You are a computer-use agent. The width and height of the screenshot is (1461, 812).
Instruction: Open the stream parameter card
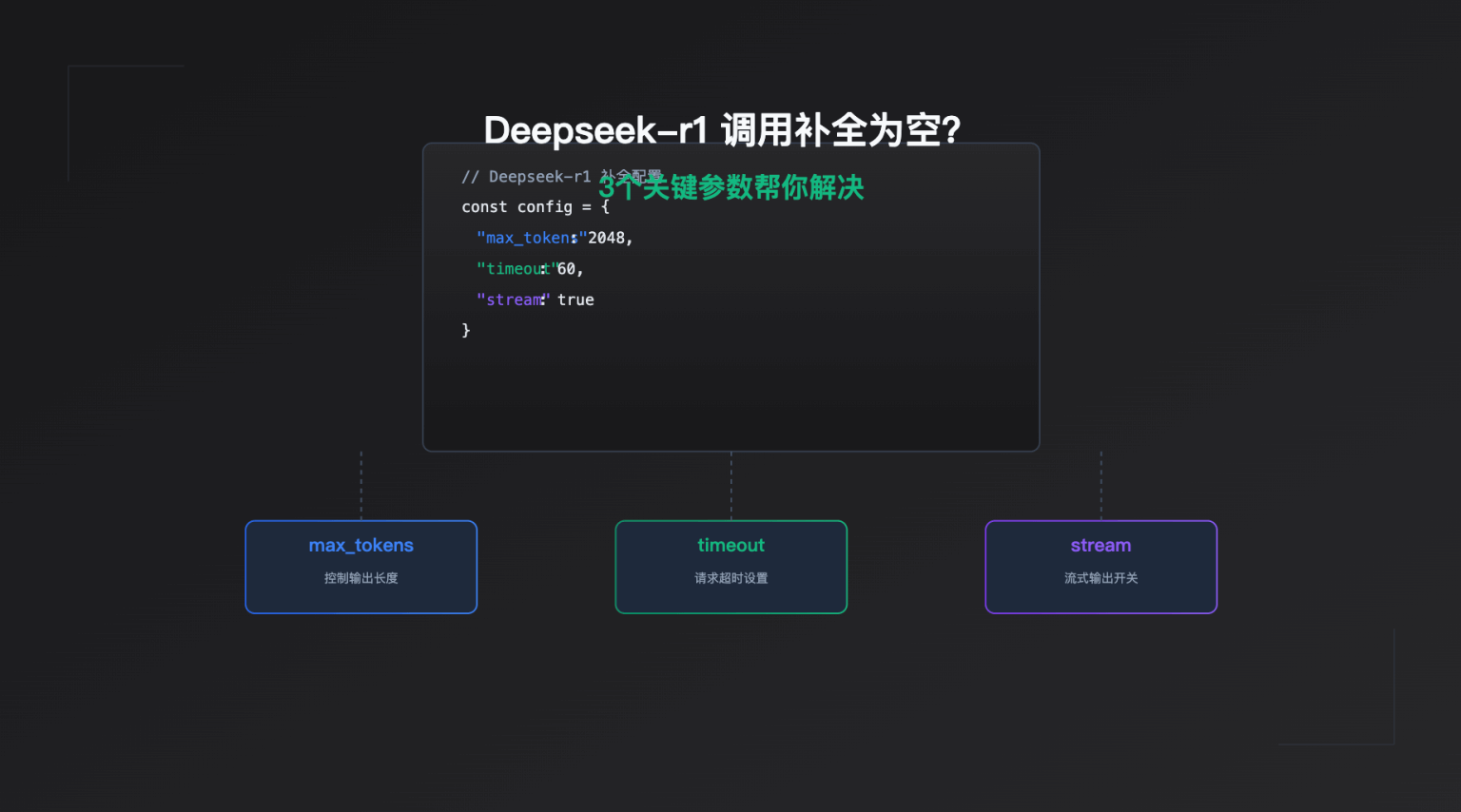[x=1101, y=567]
